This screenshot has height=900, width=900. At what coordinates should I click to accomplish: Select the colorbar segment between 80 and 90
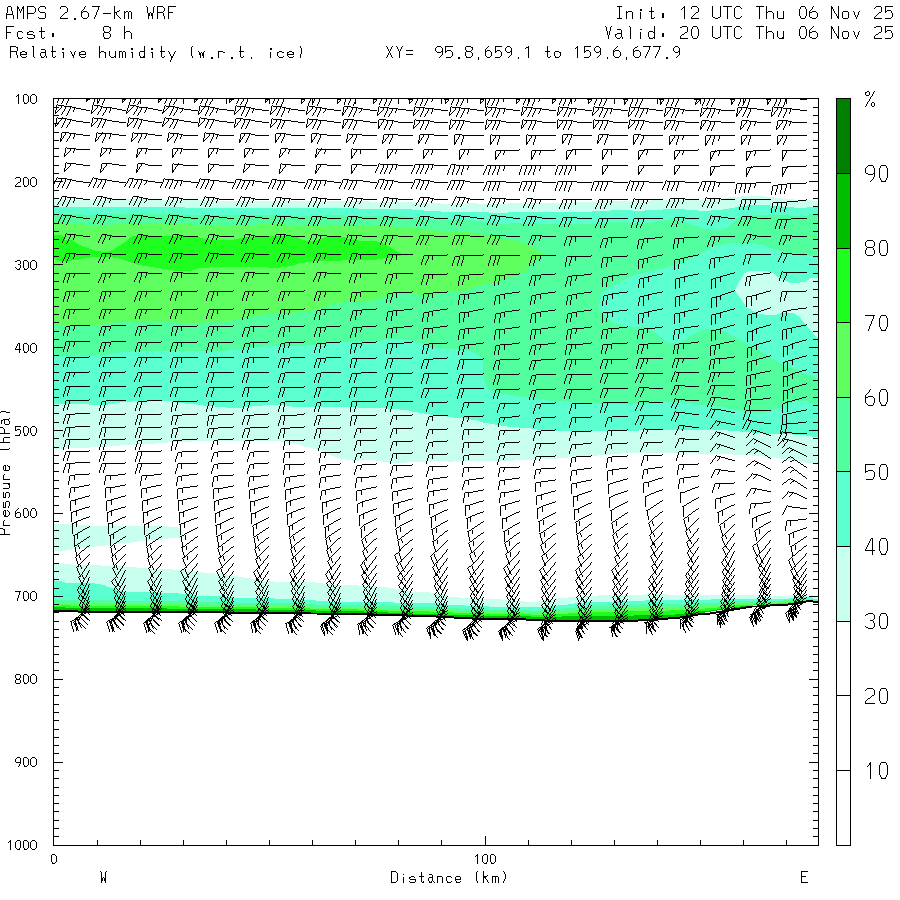tap(843, 211)
